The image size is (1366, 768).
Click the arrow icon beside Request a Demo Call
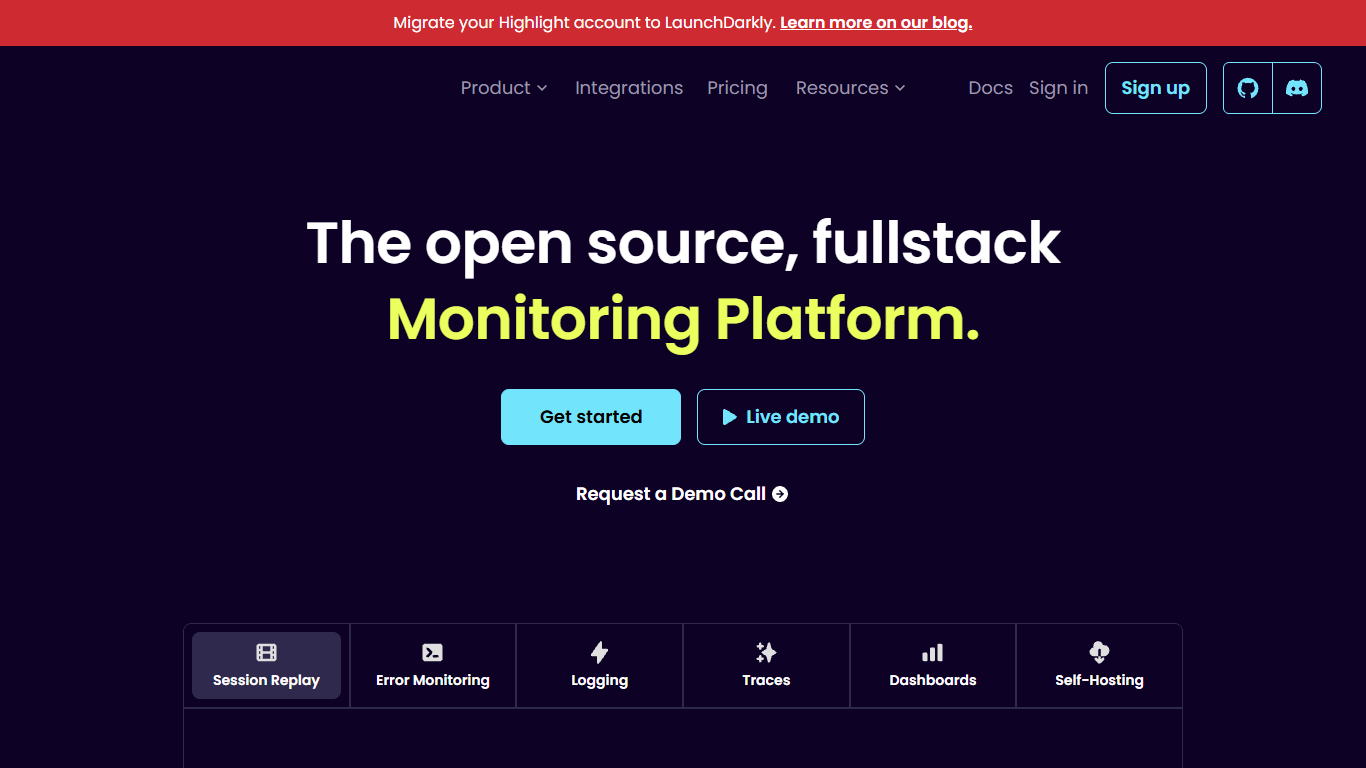[x=780, y=494]
